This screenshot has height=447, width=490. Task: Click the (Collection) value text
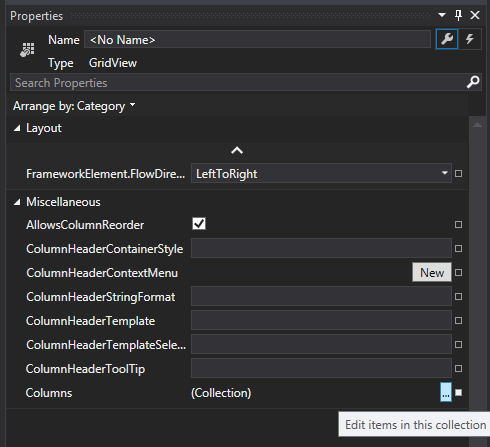pos(221,393)
